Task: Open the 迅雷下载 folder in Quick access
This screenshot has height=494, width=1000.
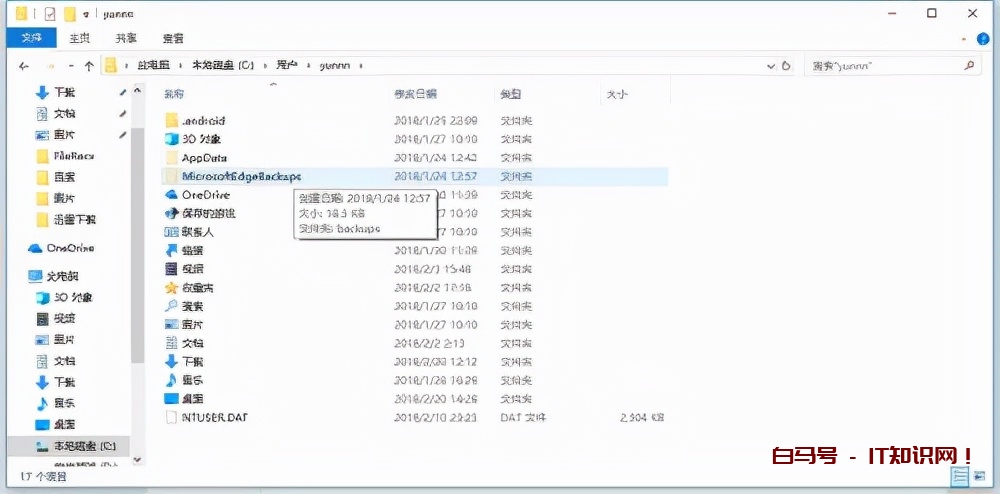Action: [66, 219]
